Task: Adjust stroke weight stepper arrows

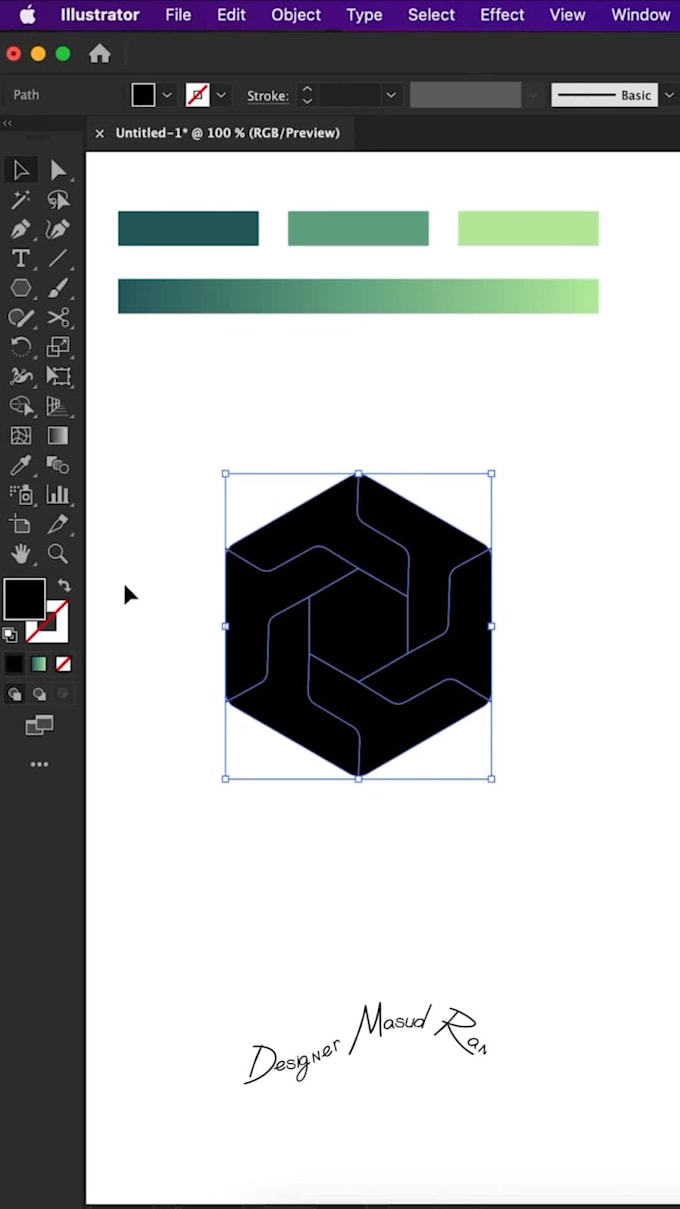Action: tap(307, 96)
